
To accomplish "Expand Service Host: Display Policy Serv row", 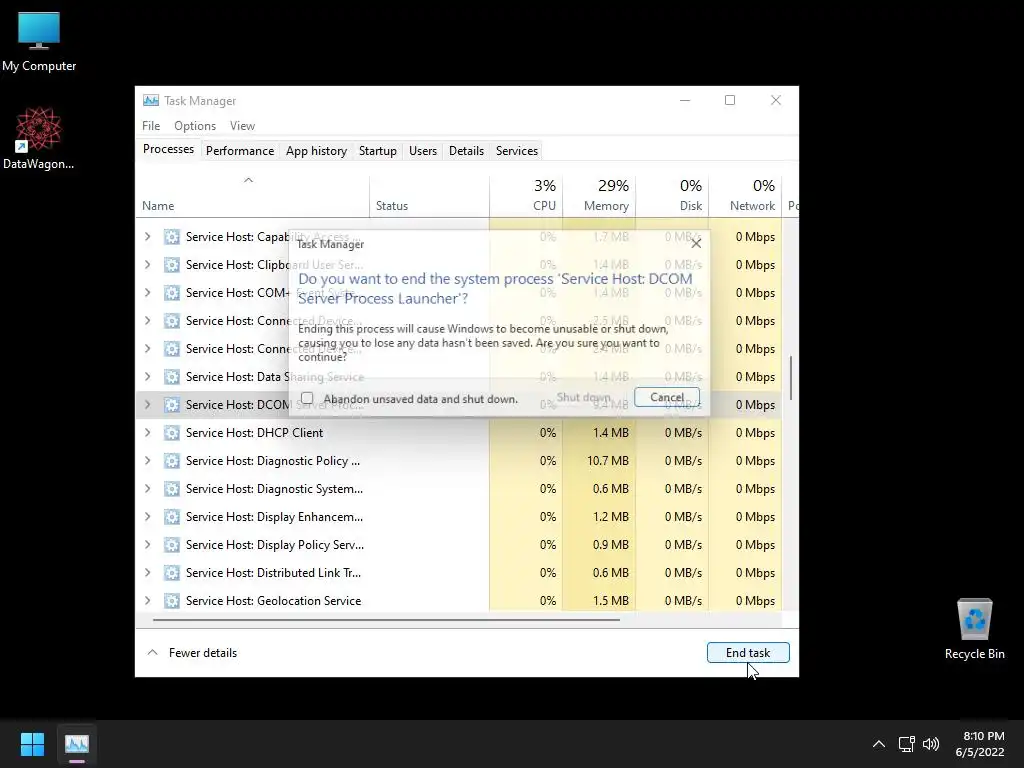I will 148,545.
